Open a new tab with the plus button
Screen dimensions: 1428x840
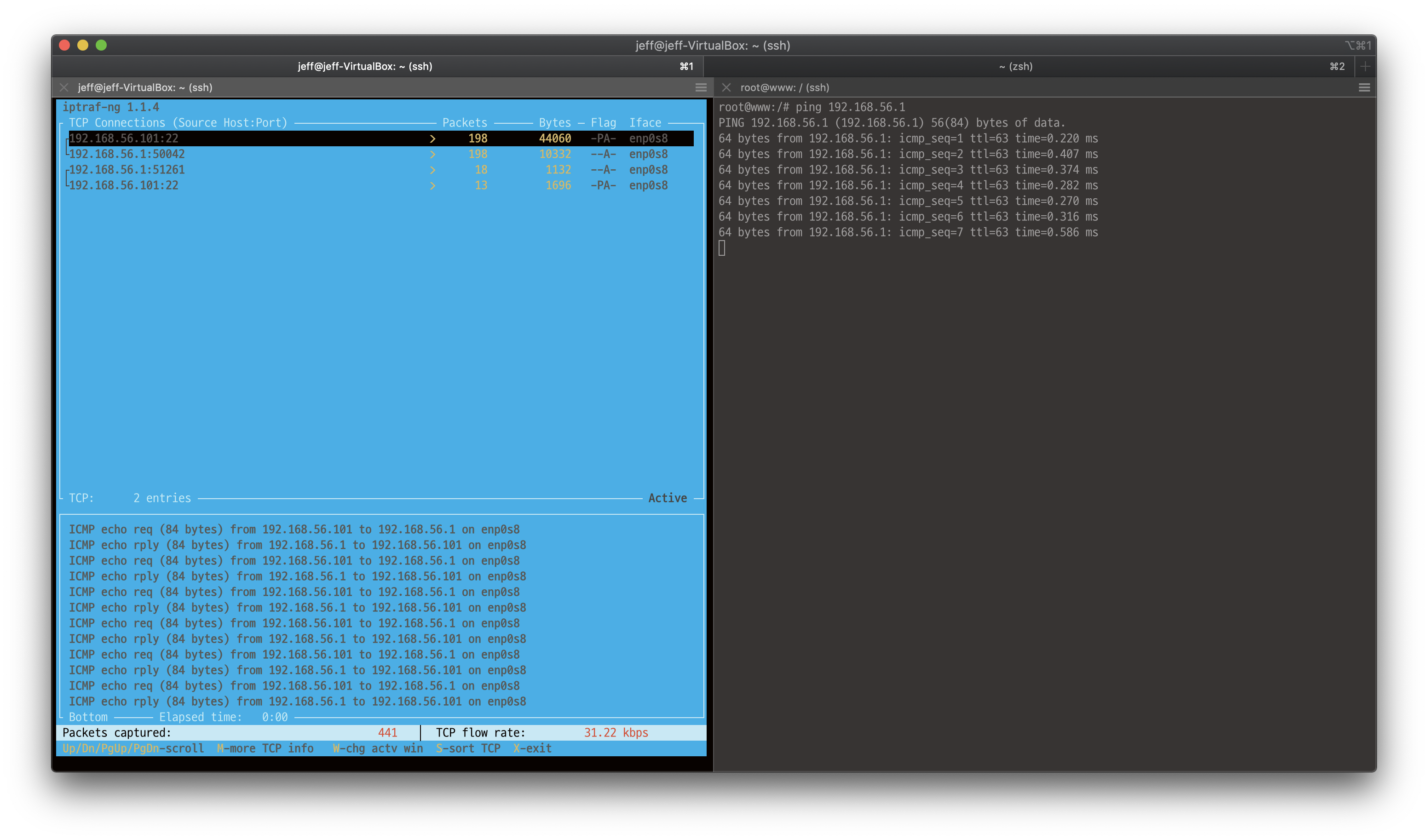tap(1366, 66)
